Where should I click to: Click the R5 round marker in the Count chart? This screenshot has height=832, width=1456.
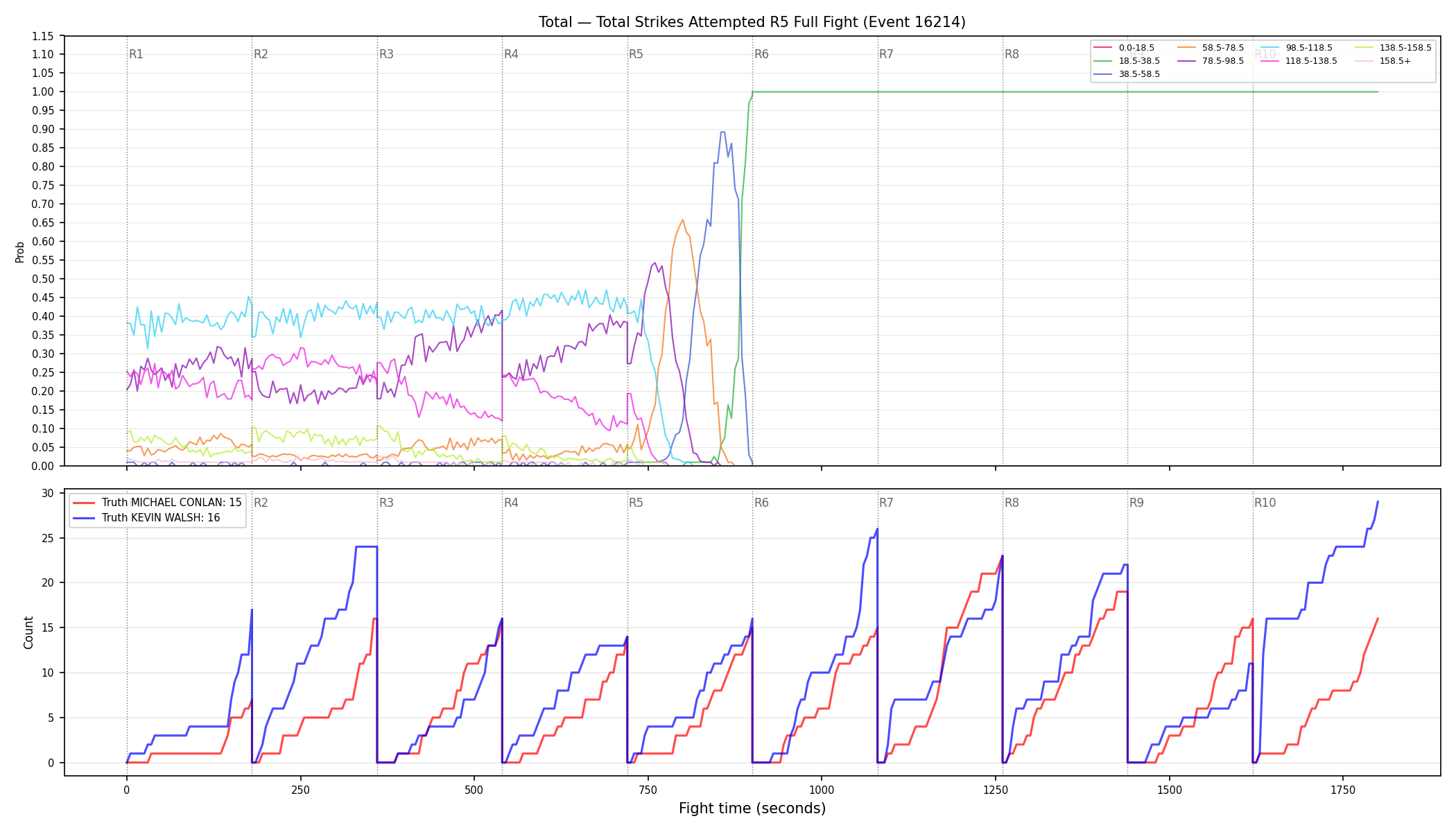click(x=636, y=503)
